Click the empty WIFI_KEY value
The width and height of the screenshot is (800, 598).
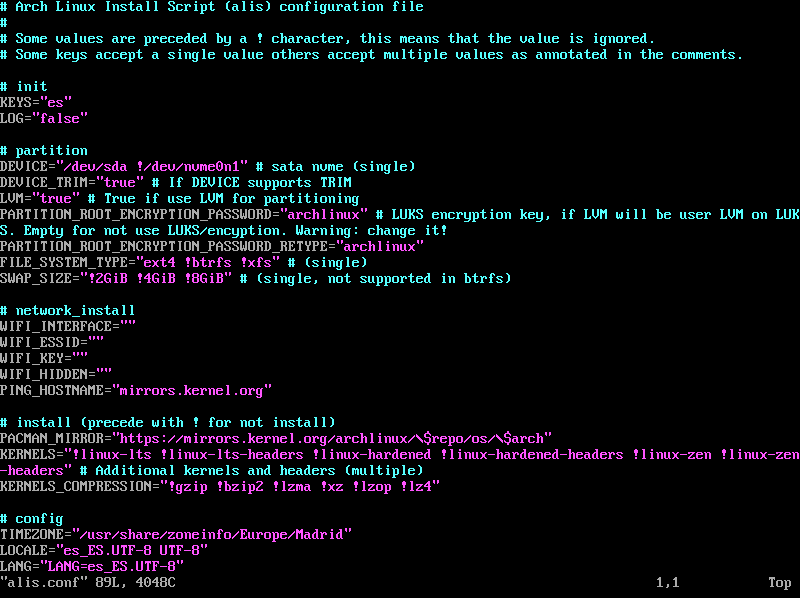pyautogui.click(x=80, y=358)
